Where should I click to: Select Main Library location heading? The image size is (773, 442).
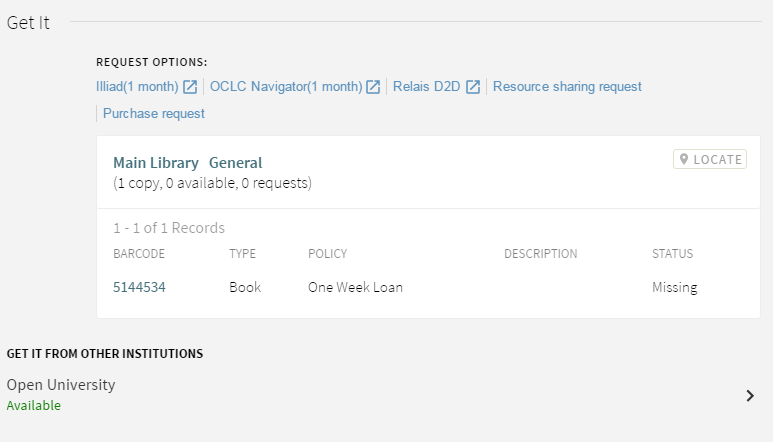click(156, 163)
